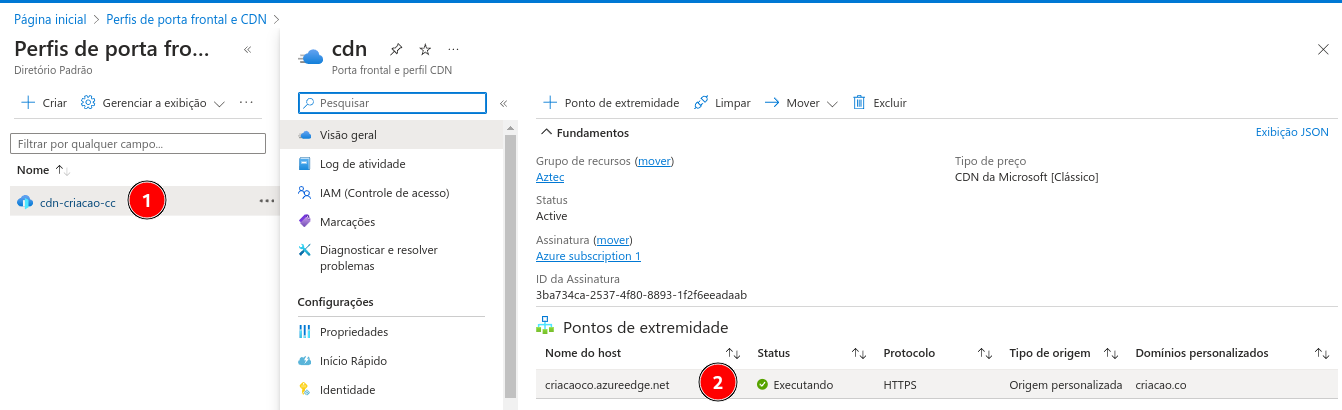The image size is (1342, 410).
Task: Open Azure subscription 1 link
Action: tap(588, 256)
